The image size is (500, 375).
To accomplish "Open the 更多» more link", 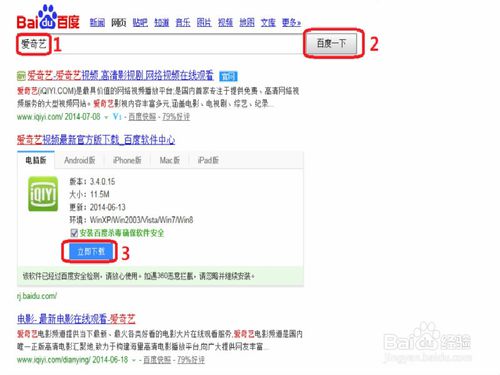I will tap(291, 23).
